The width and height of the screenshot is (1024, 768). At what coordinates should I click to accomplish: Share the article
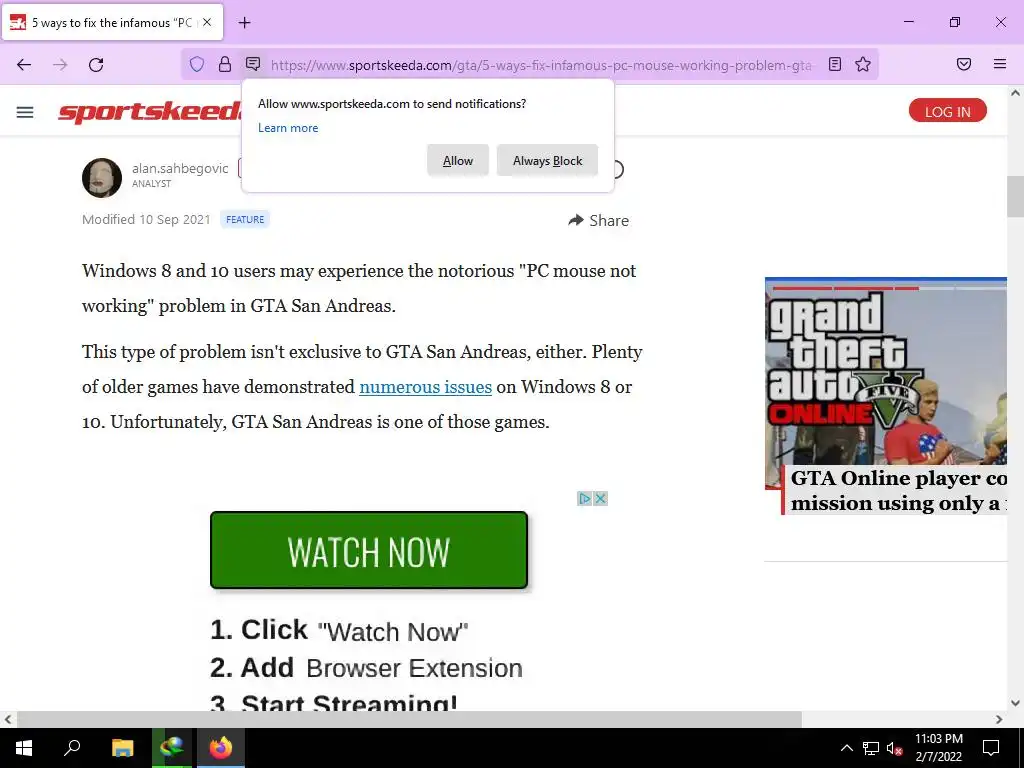[x=598, y=221]
